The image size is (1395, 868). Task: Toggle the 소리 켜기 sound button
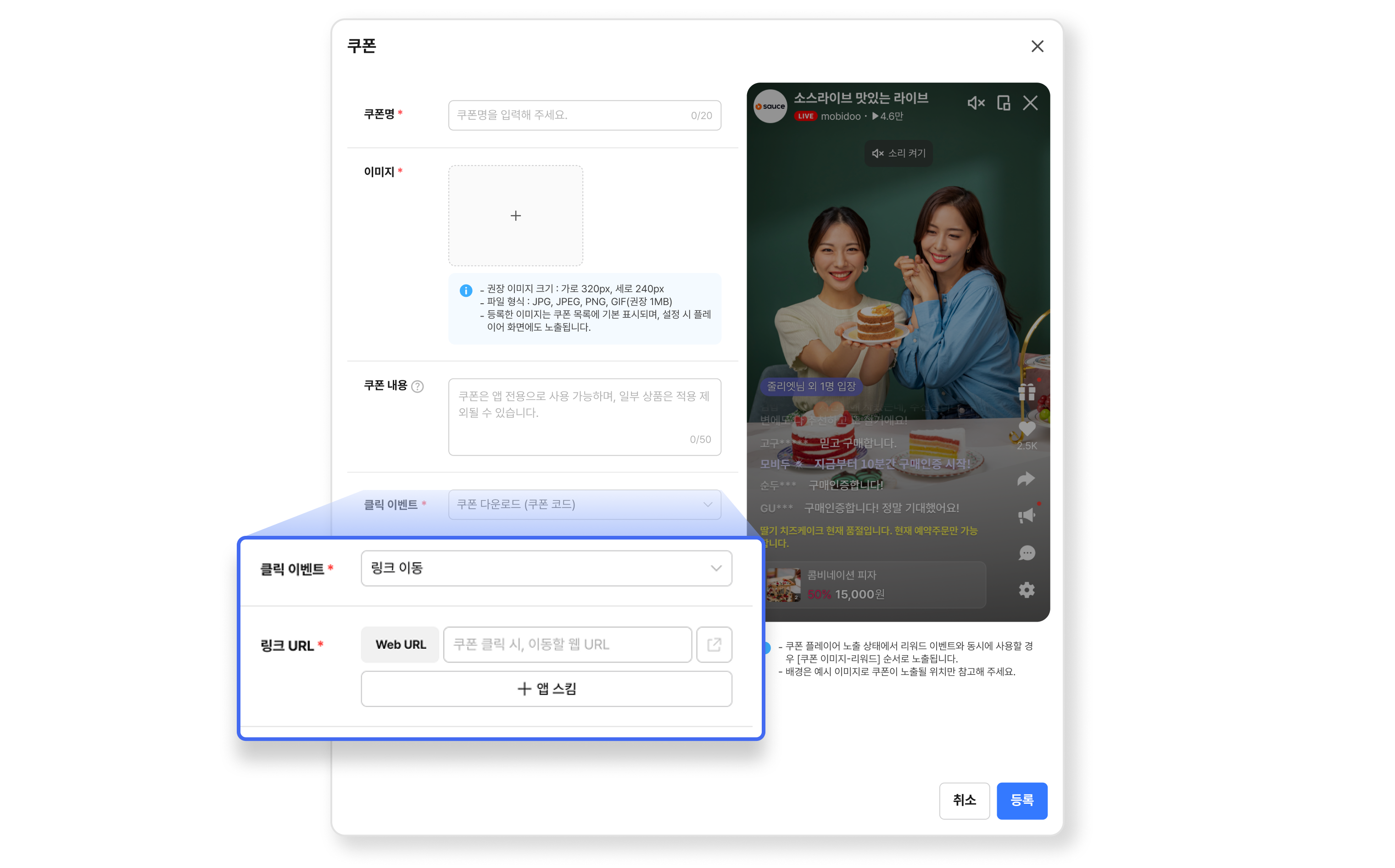coord(898,153)
